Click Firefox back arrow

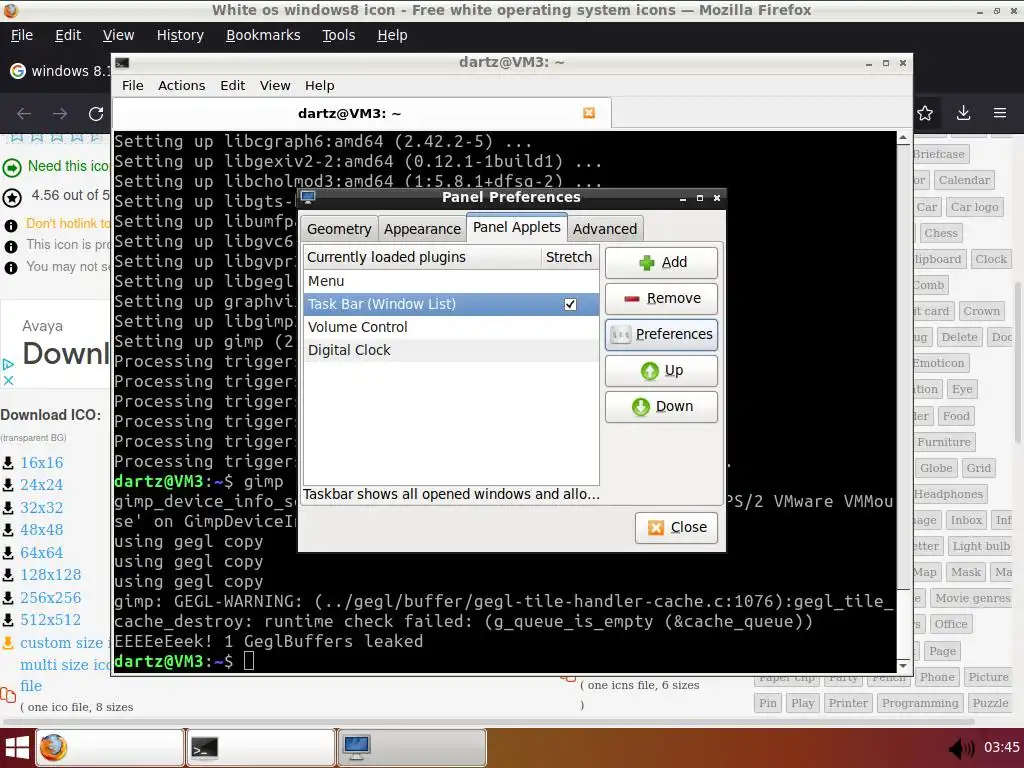click(24, 114)
